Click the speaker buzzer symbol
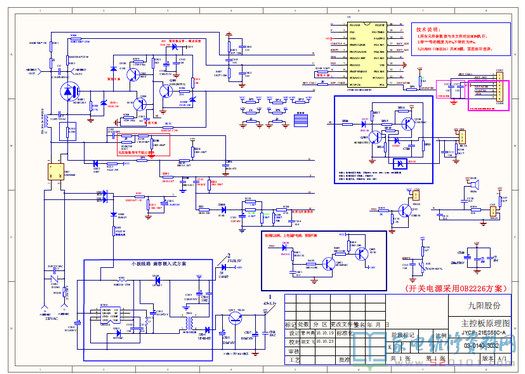The width and height of the screenshot is (525, 374). tap(475, 185)
